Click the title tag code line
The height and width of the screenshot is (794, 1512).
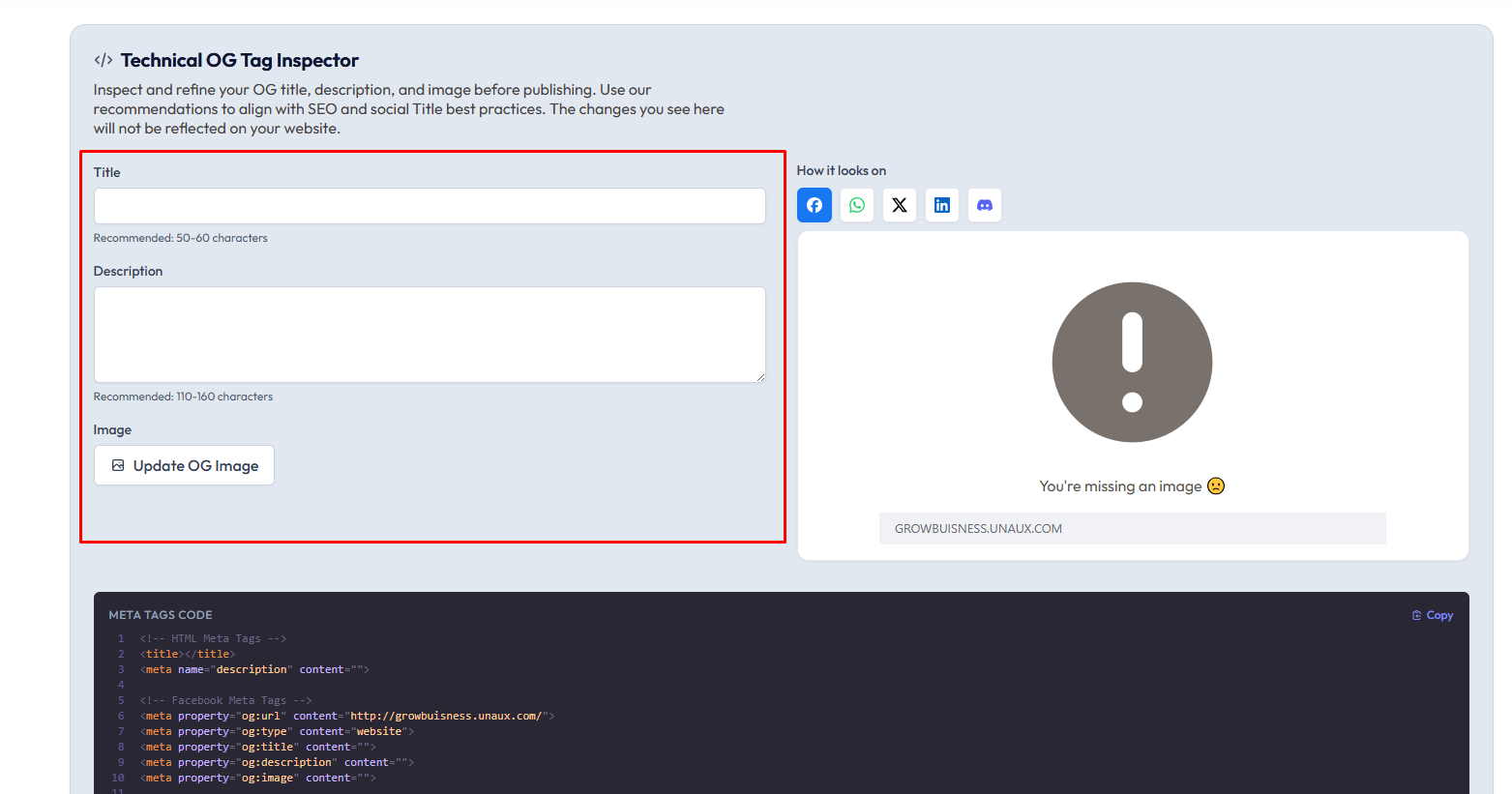[x=188, y=654]
